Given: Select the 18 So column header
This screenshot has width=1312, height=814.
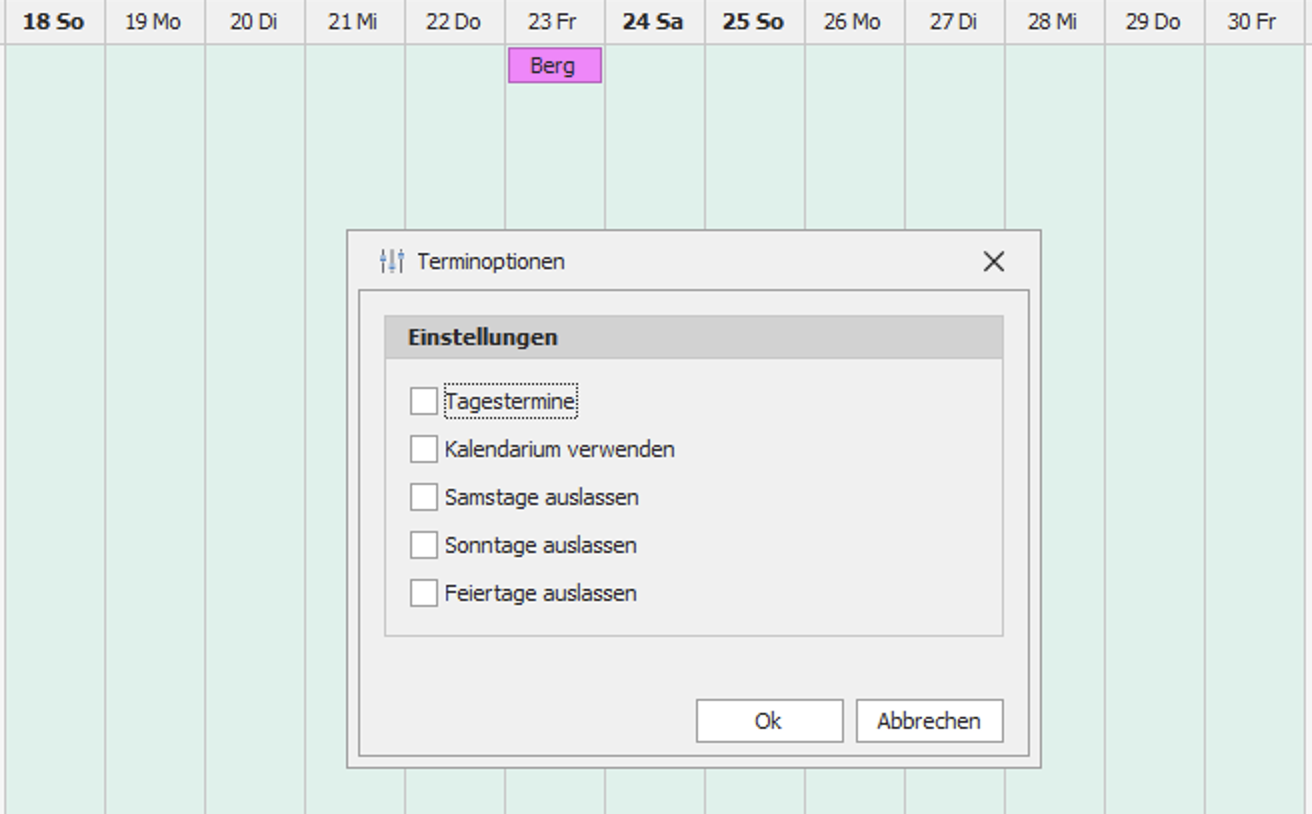Looking at the screenshot, I should coord(52,18).
